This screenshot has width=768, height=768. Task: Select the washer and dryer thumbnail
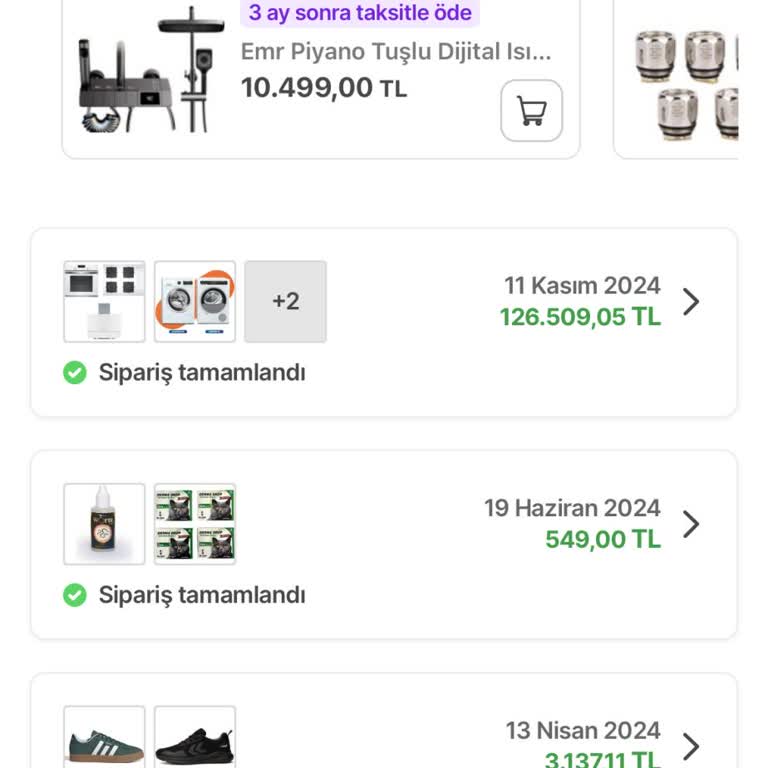(x=195, y=301)
